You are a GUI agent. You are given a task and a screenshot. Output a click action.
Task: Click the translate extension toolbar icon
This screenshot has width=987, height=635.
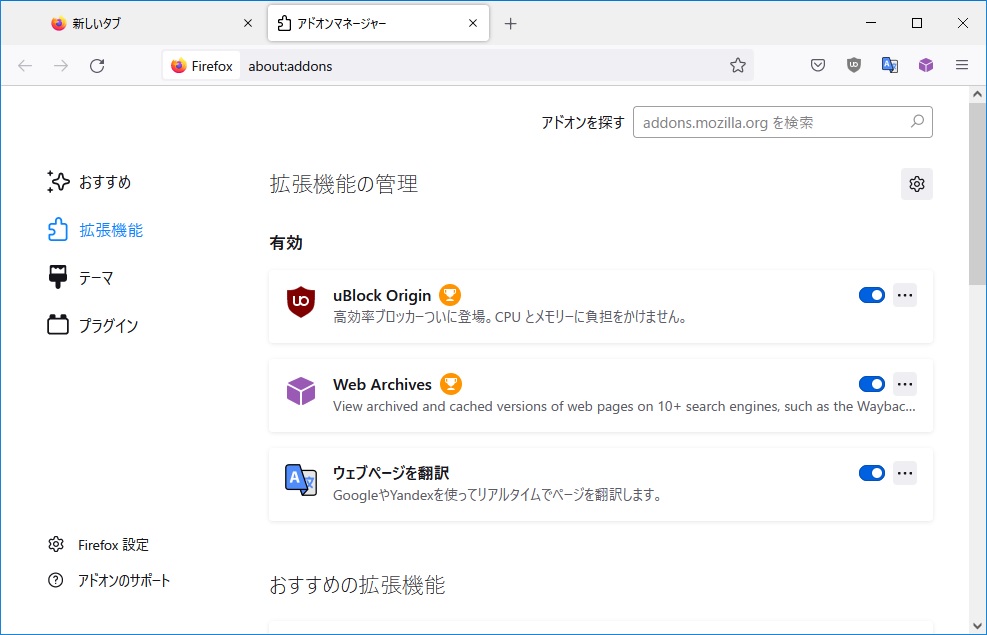coord(889,65)
